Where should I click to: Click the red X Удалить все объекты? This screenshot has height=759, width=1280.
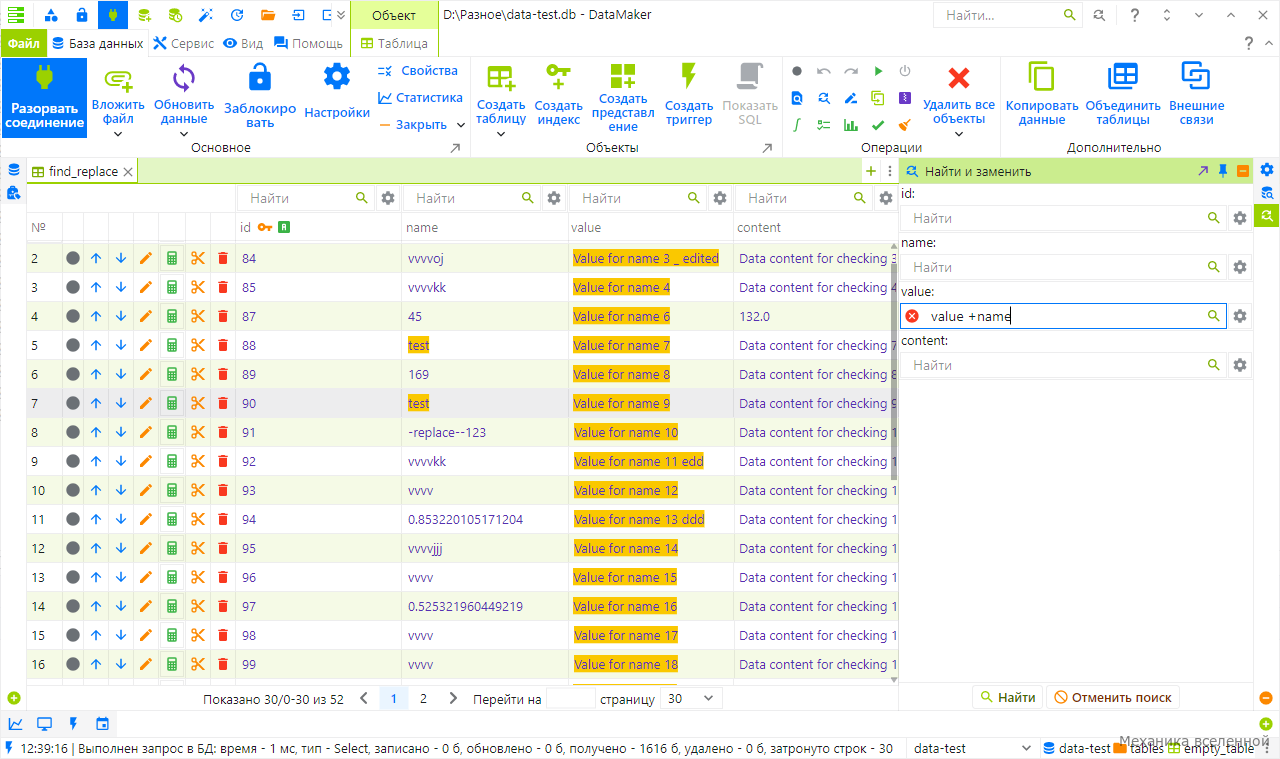pos(958,78)
